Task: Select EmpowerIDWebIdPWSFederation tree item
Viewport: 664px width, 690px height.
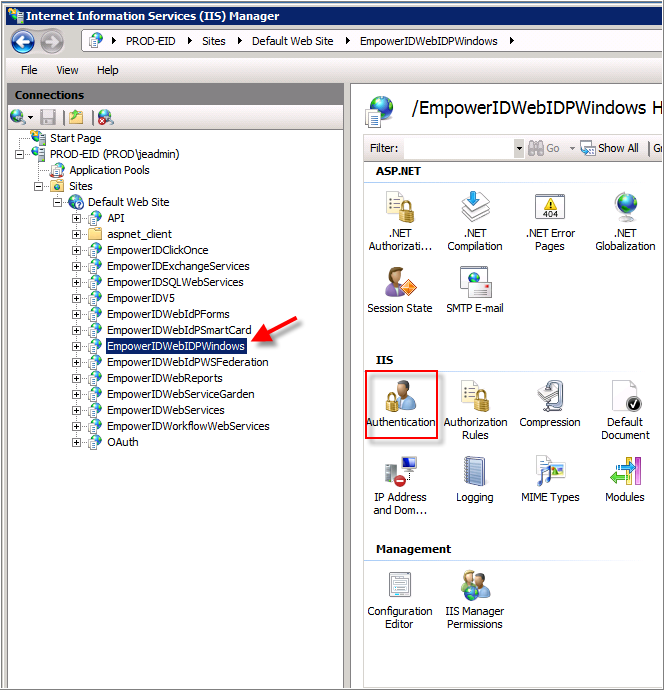Action: coord(187,362)
